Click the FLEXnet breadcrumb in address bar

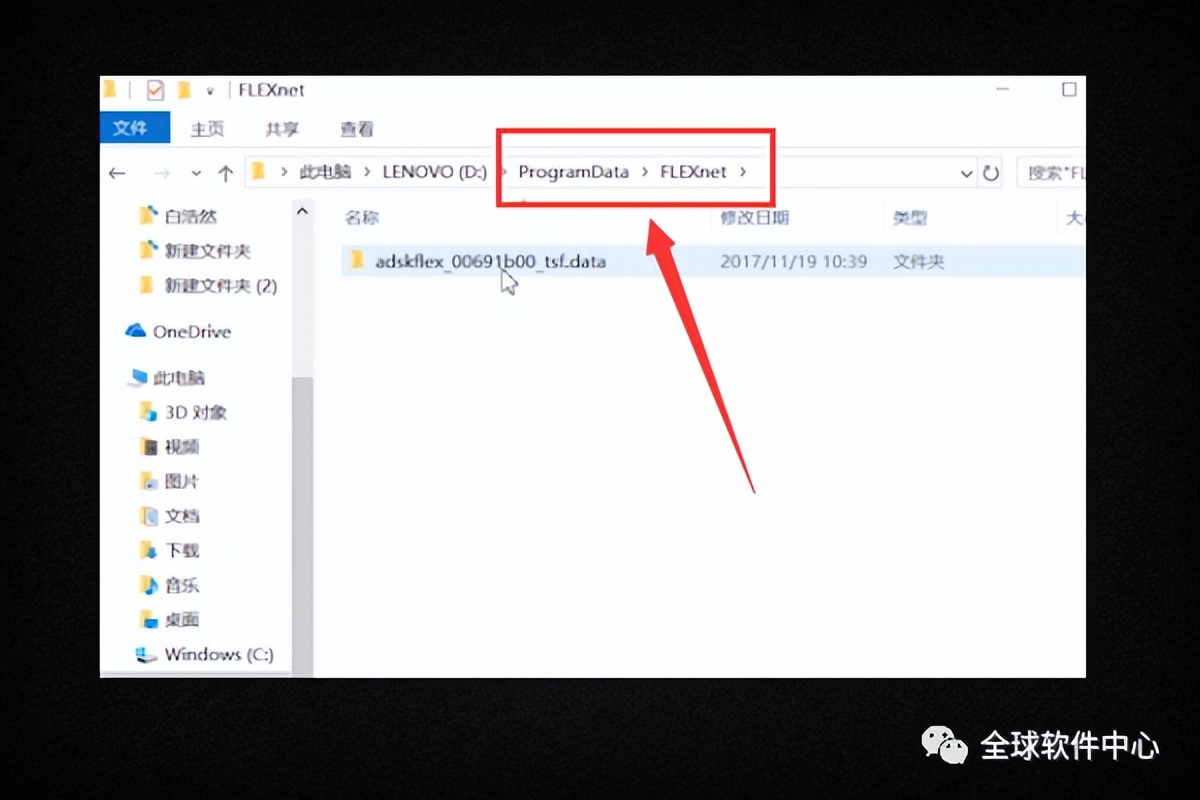coord(693,172)
